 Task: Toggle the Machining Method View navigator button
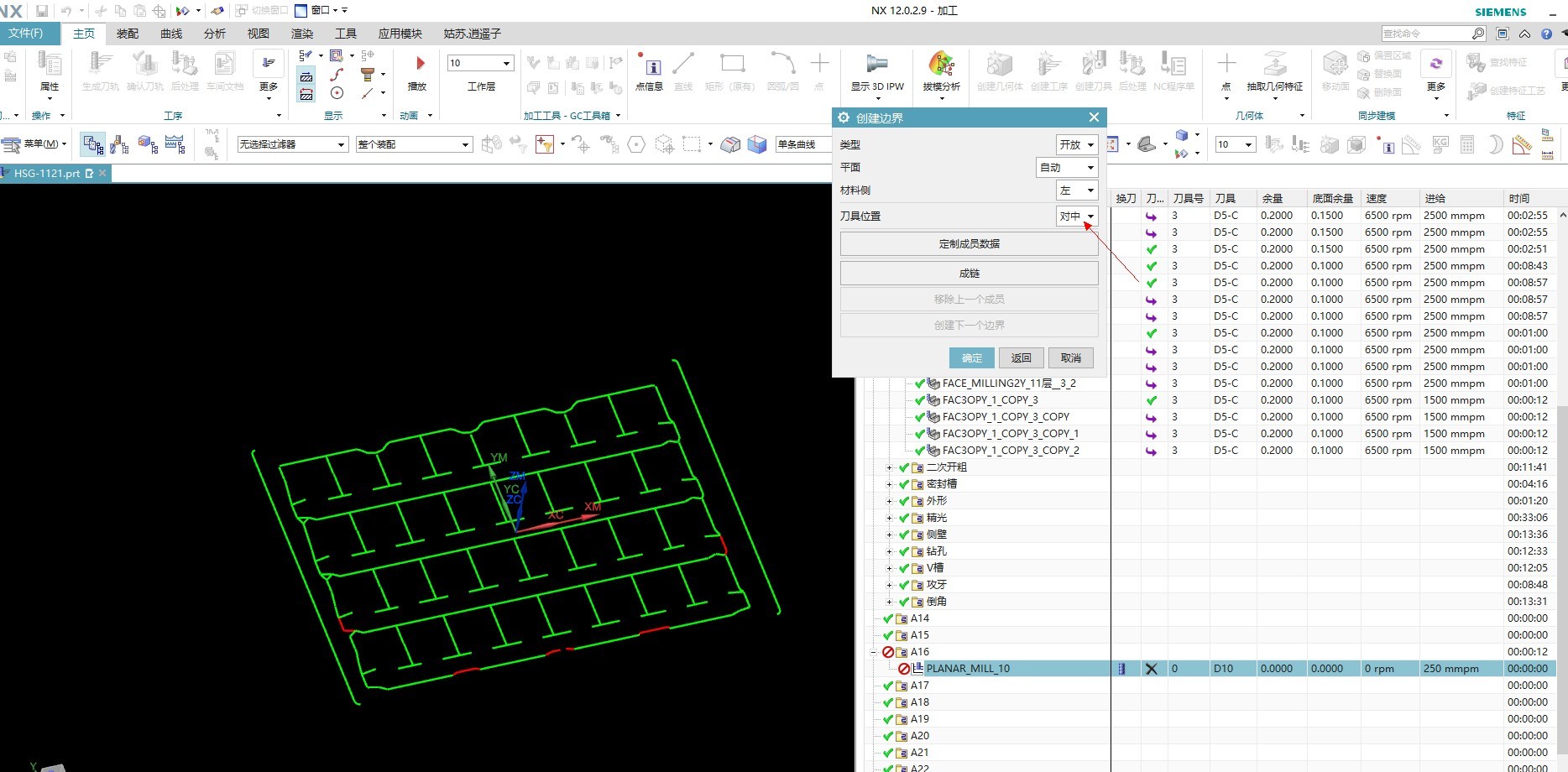(175, 144)
